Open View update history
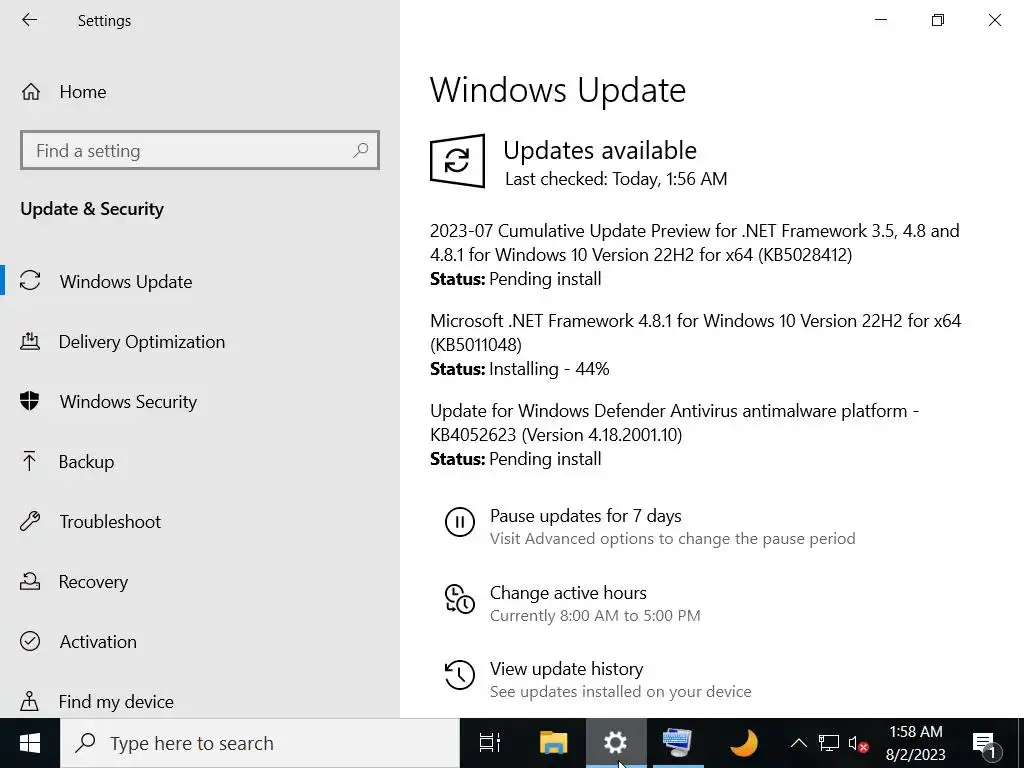Image resolution: width=1024 pixels, height=768 pixels. [566, 669]
